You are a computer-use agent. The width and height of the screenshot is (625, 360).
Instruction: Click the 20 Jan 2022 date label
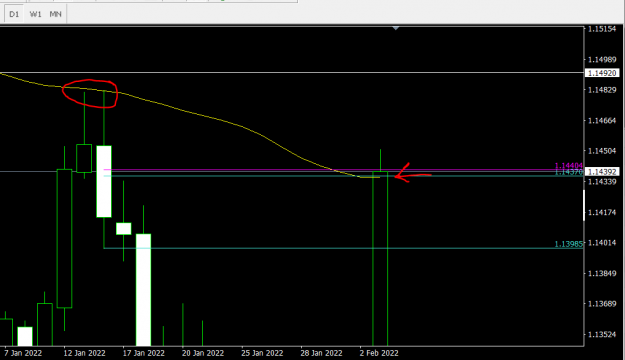pyautogui.click(x=203, y=353)
